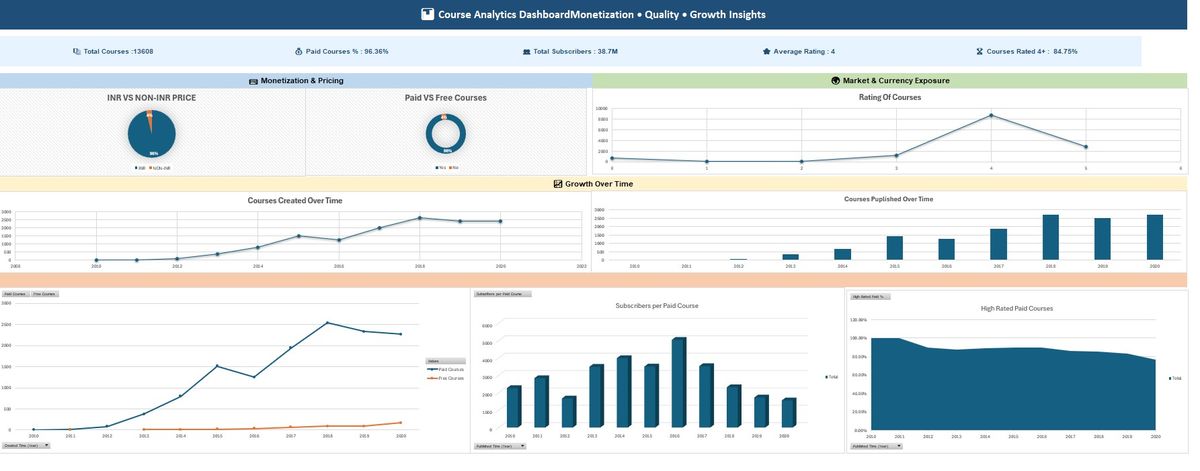
Task: Click 'Courses Rated 4+ : 84.75%' text
Action: click(1032, 51)
